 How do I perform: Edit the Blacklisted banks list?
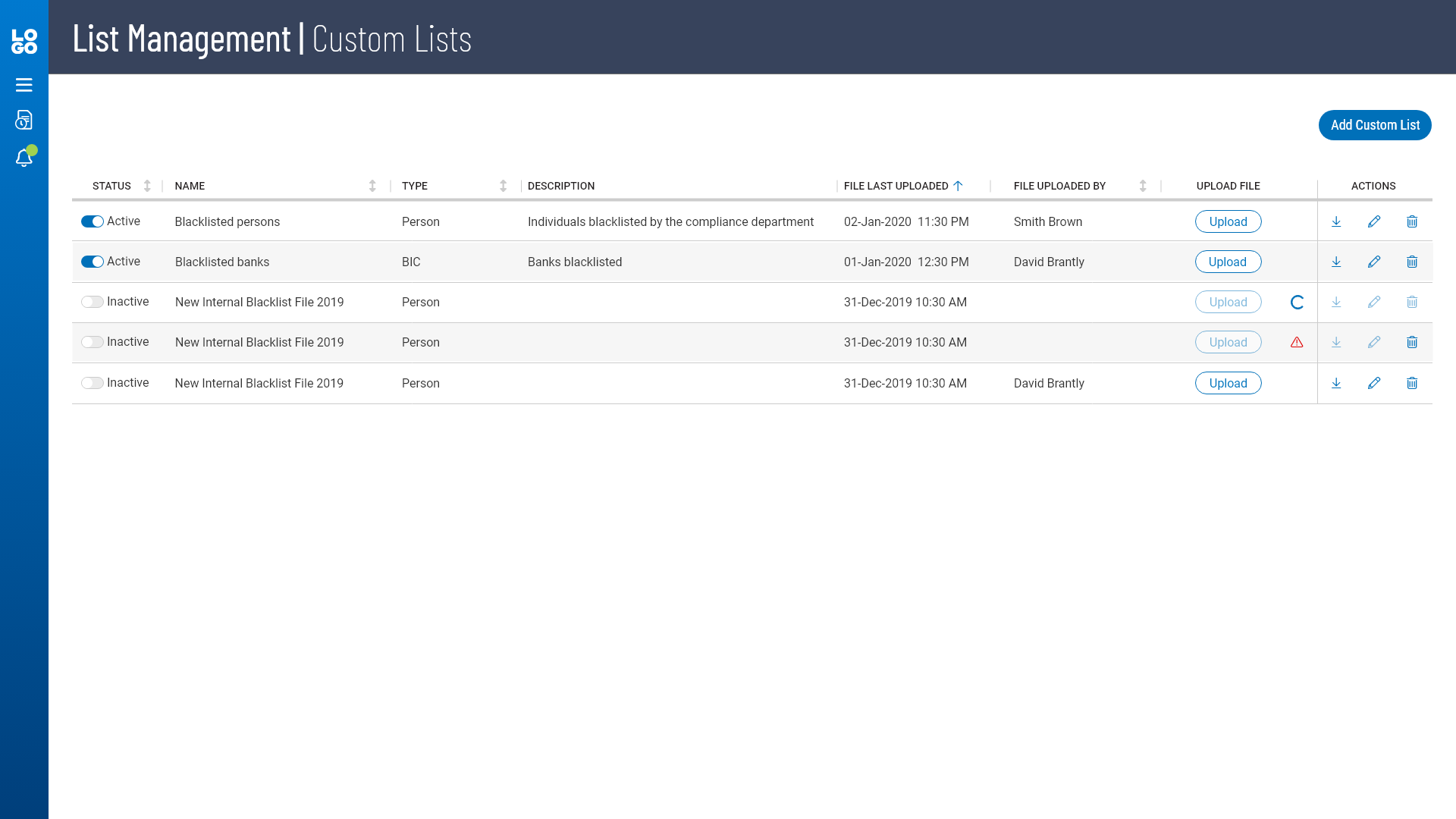[x=1374, y=262]
